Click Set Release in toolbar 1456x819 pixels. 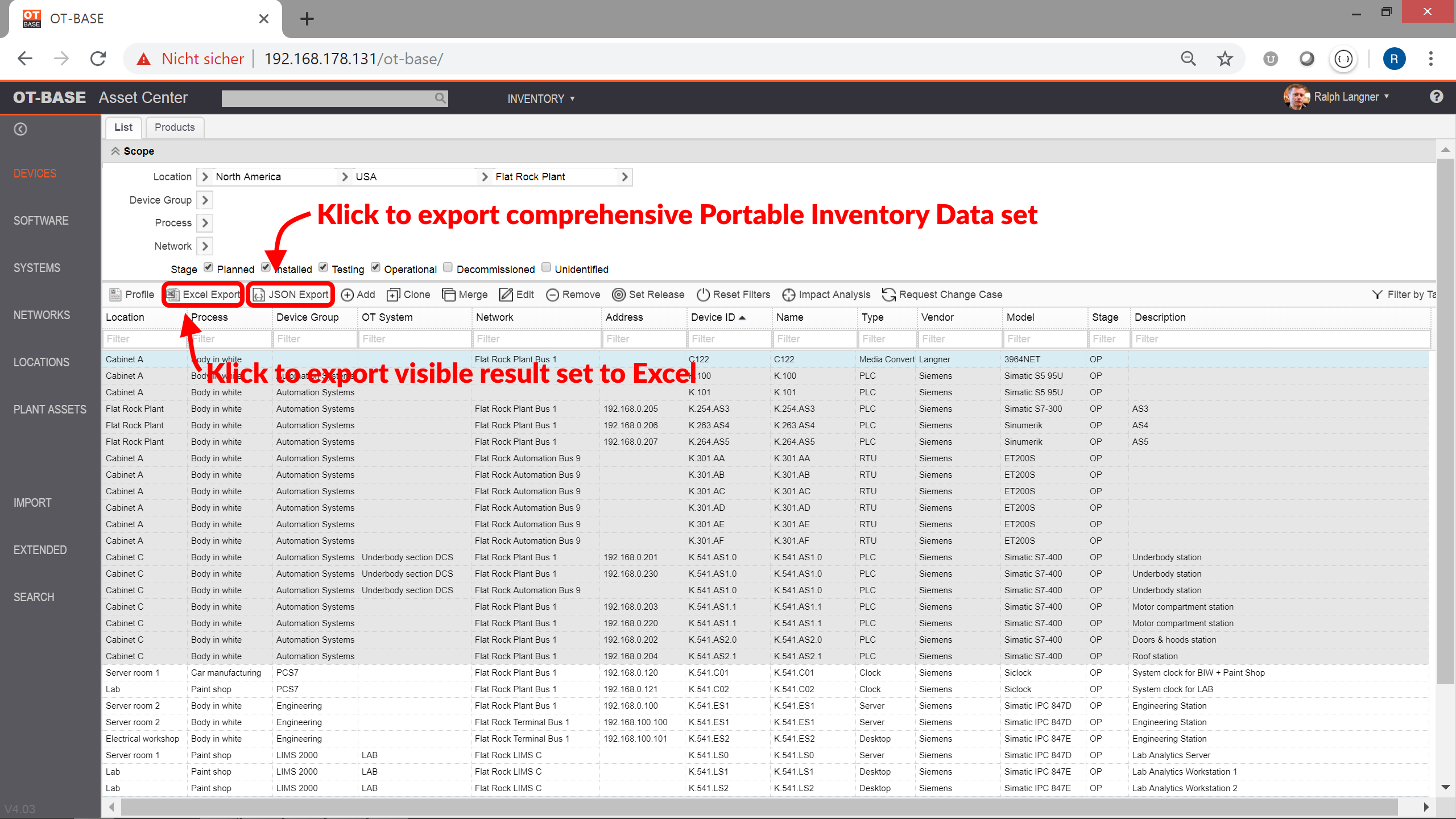(648, 294)
